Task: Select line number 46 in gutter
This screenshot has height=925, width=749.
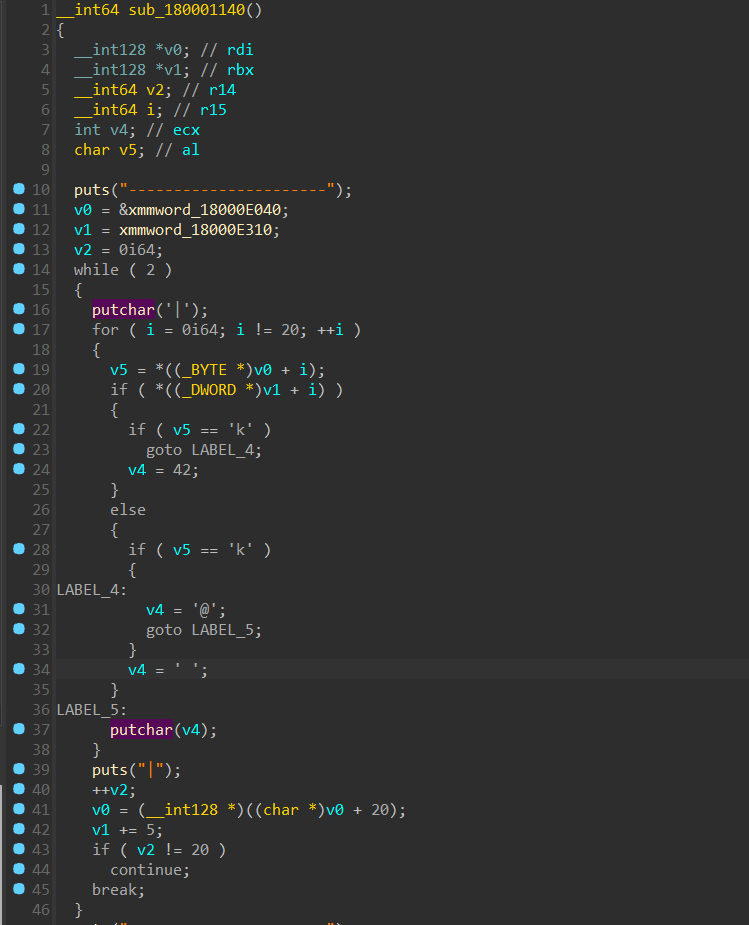Action: [41, 910]
